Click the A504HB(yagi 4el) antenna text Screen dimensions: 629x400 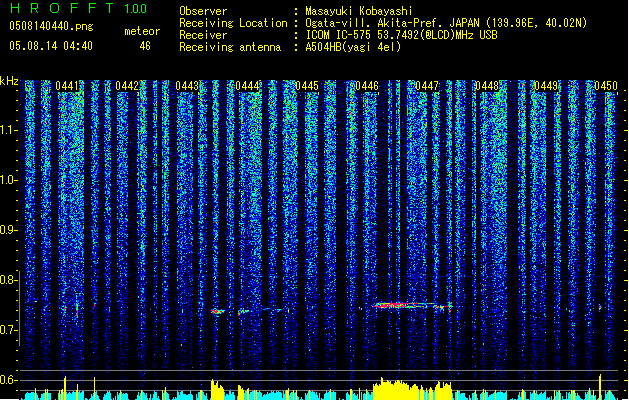(x=353, y=47)
